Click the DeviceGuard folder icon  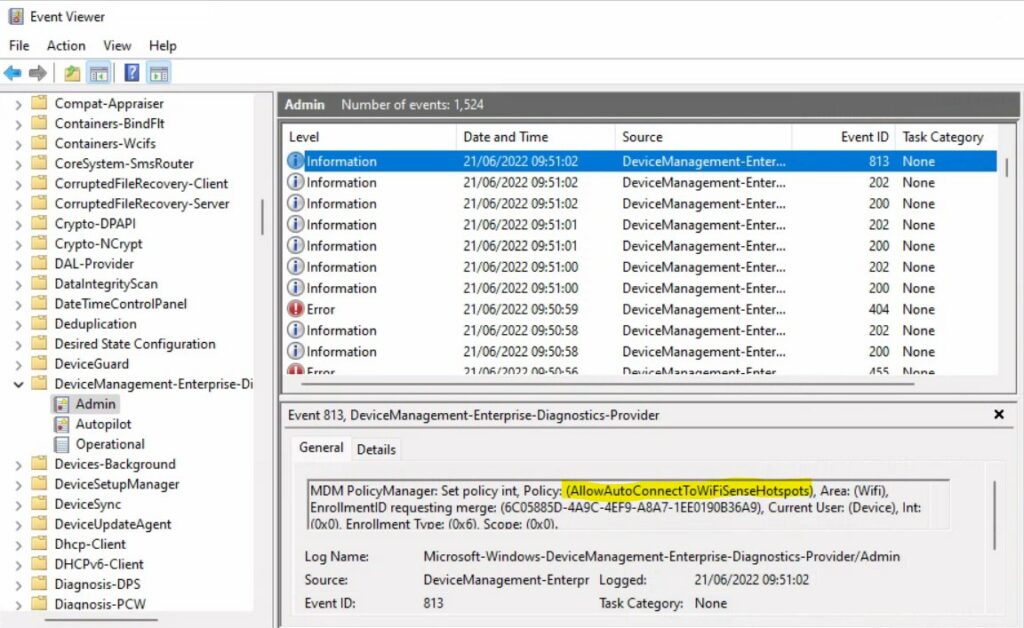(40, 363)
